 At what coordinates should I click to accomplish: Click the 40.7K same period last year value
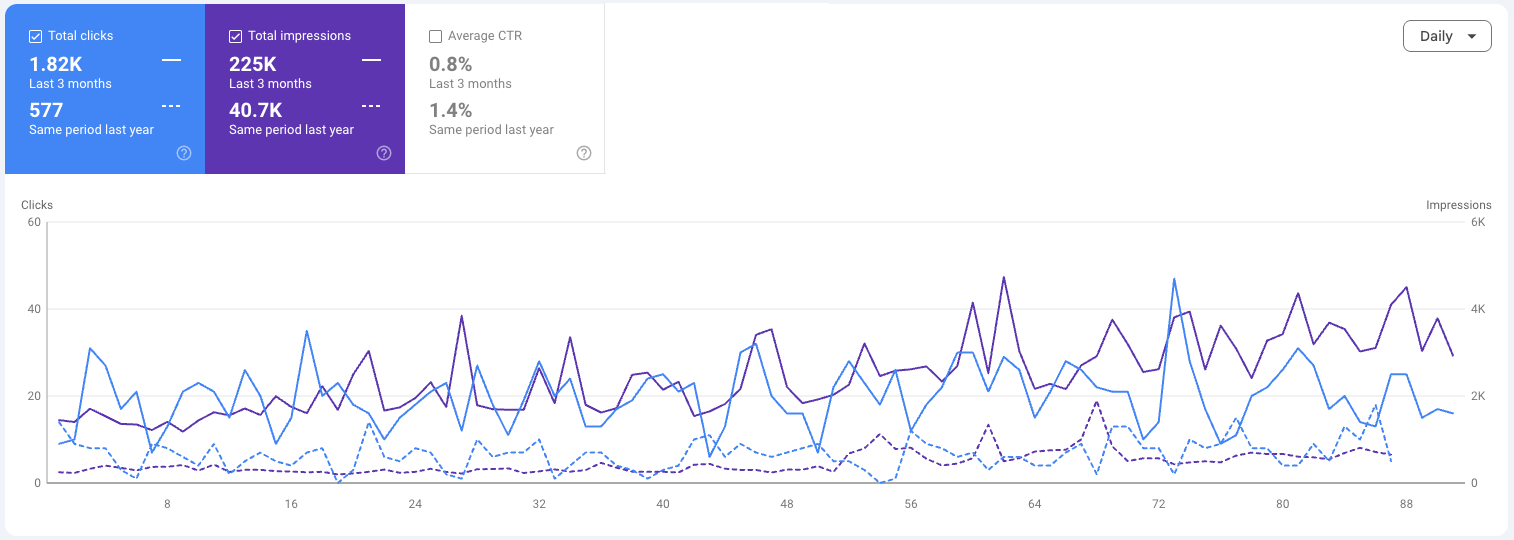[x=255, y=110]
